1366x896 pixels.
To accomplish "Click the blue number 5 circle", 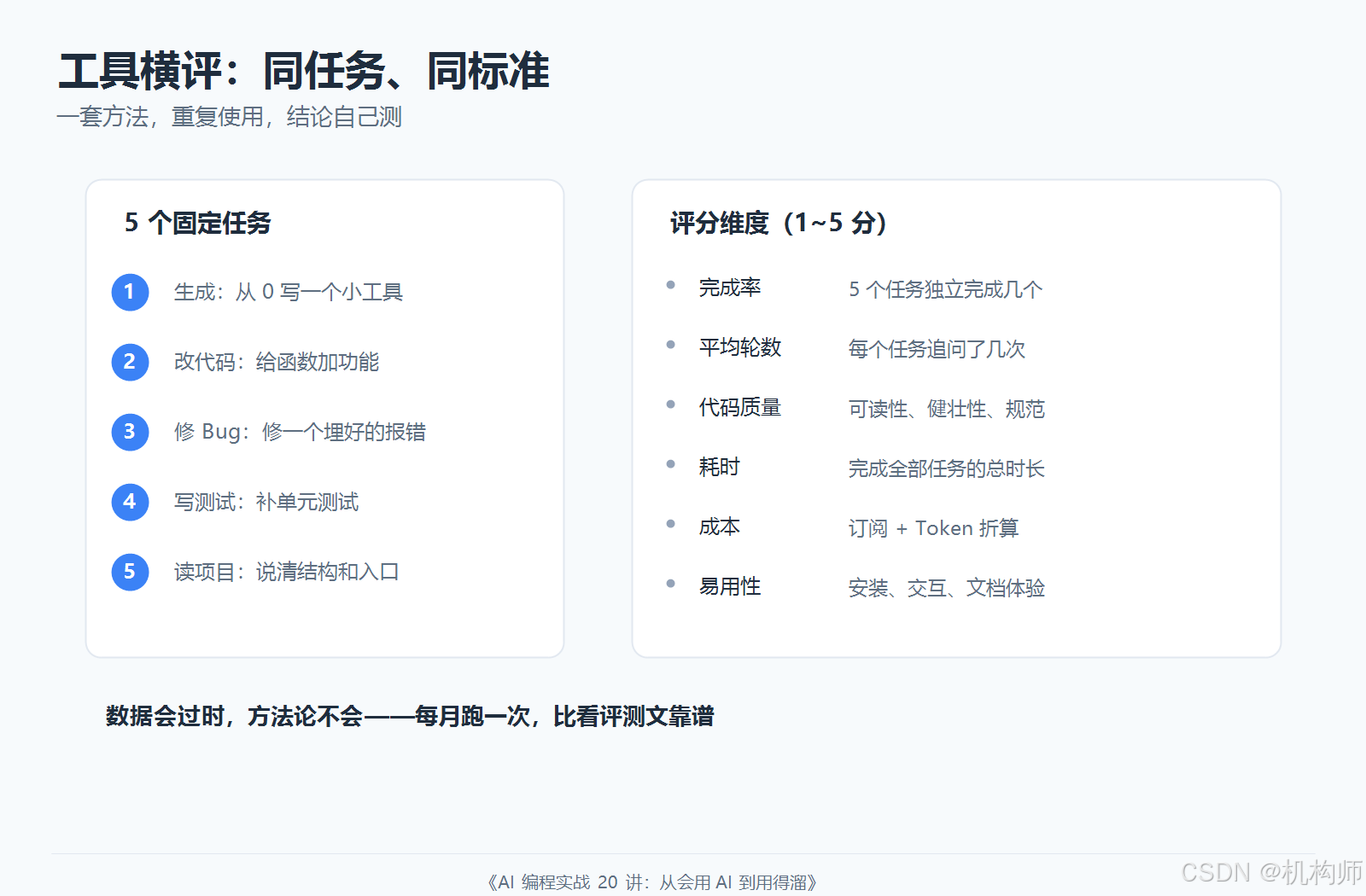I will click(130, 572).
